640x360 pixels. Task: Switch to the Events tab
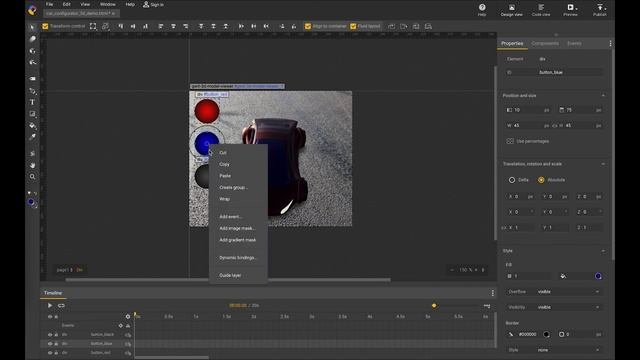pyautogui.click(x=574, y=43)
